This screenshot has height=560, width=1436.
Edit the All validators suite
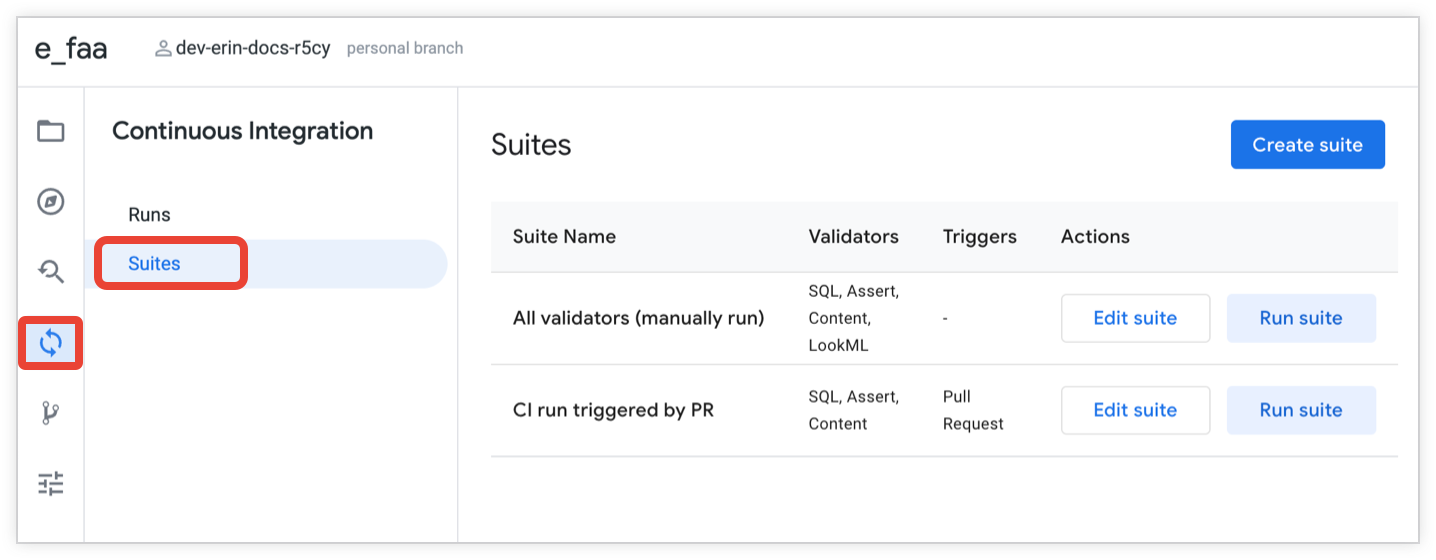pos(1135,318)
